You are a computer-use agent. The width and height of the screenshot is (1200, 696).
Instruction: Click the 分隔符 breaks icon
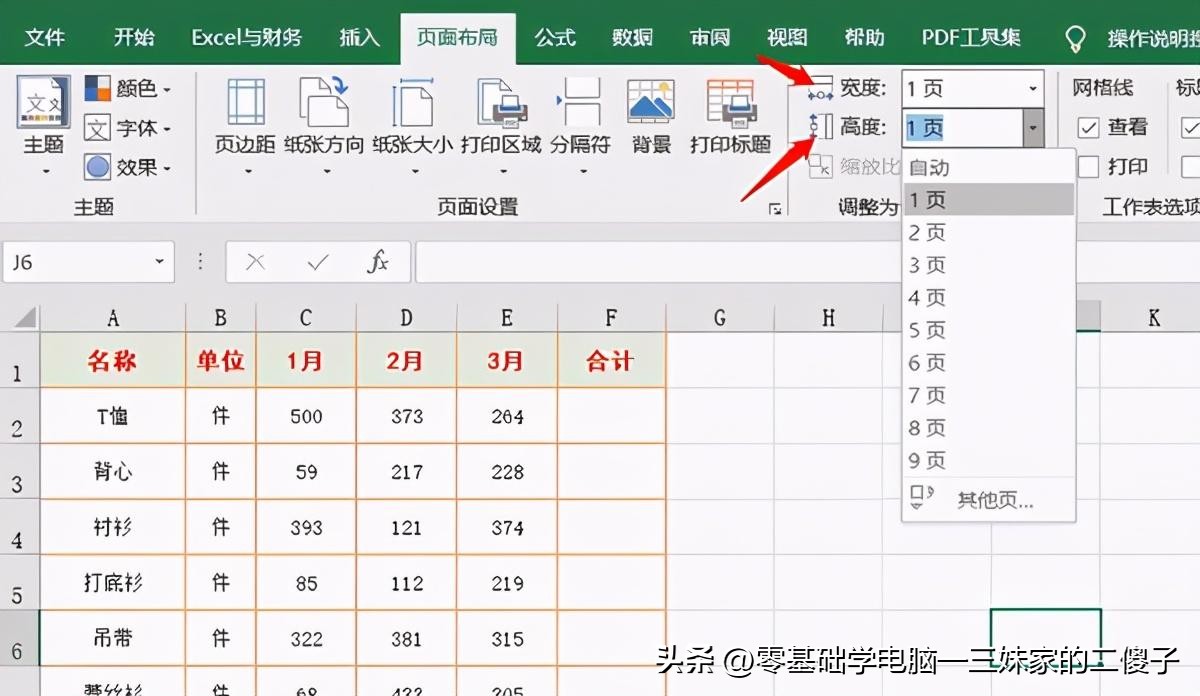point(579,105)
